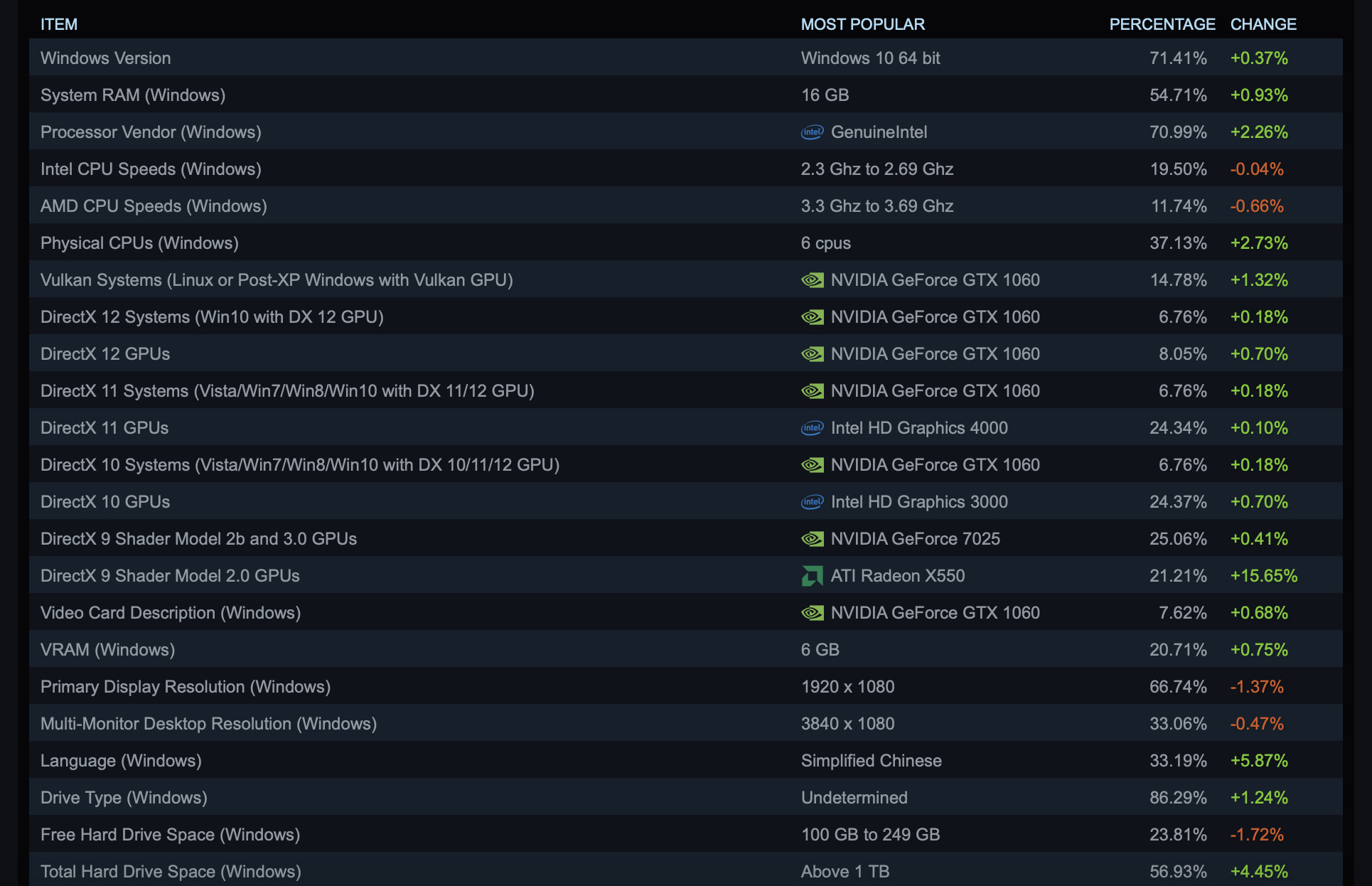Select the Multi-Monitor Desktop Resolution row
The image size is (1372, 886).
[x=208, y=724]
